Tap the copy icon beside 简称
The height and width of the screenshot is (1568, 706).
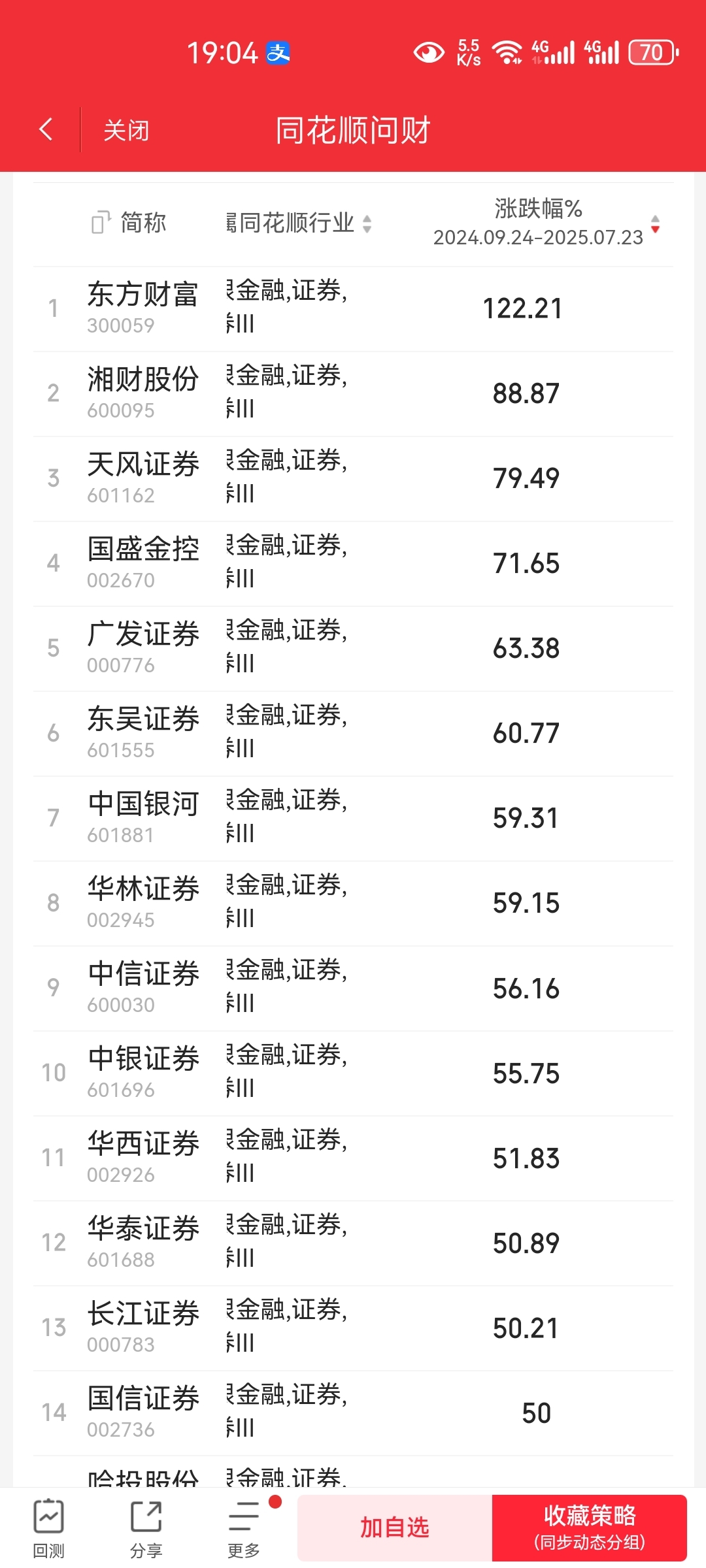pyautogui.click(x=101, y=223)
